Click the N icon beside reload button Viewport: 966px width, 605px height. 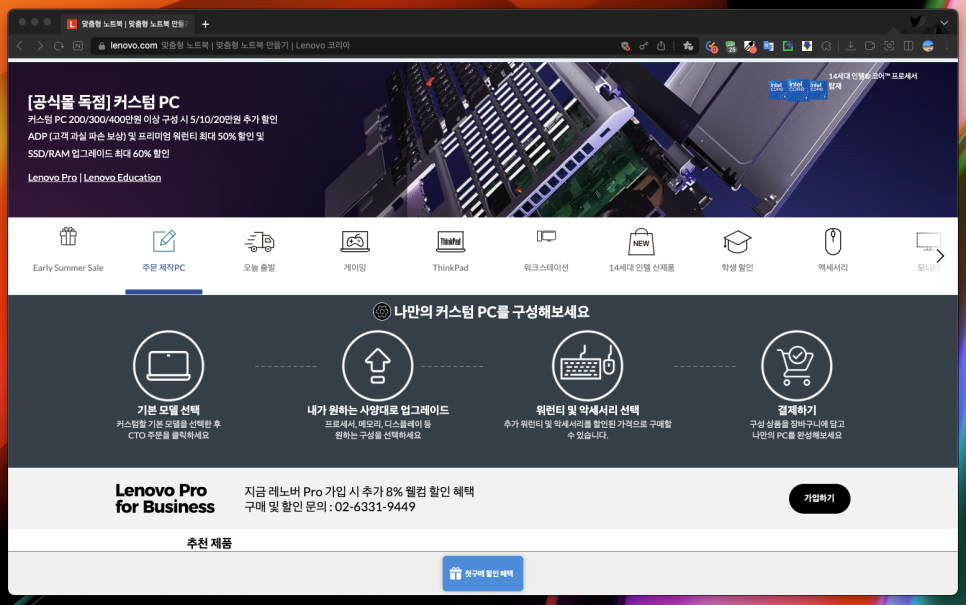[78, 46]
